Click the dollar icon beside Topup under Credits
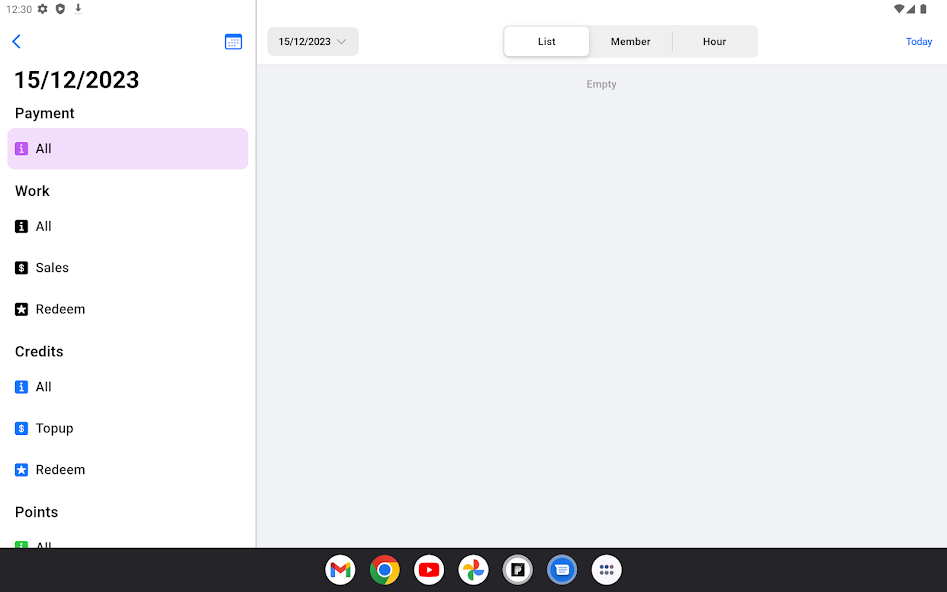 21,428
